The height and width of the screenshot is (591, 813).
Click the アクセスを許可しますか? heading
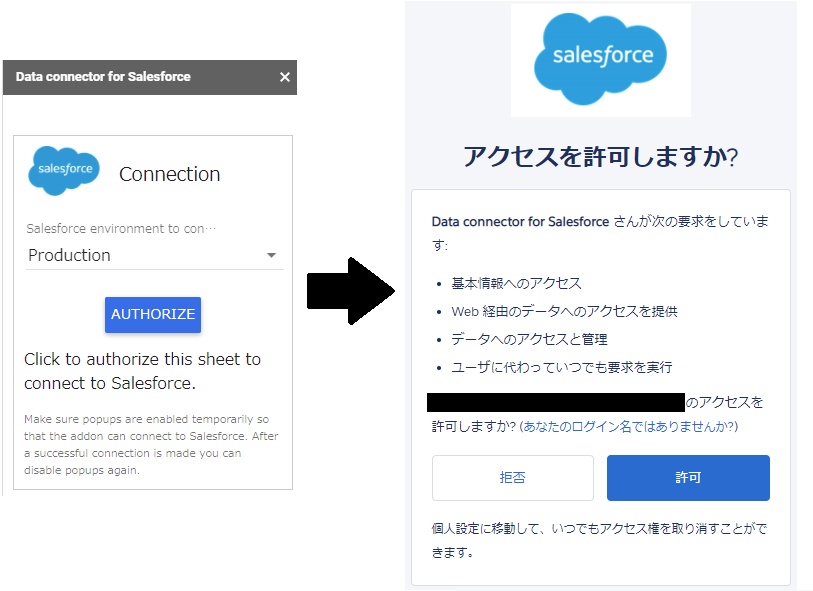600,156
